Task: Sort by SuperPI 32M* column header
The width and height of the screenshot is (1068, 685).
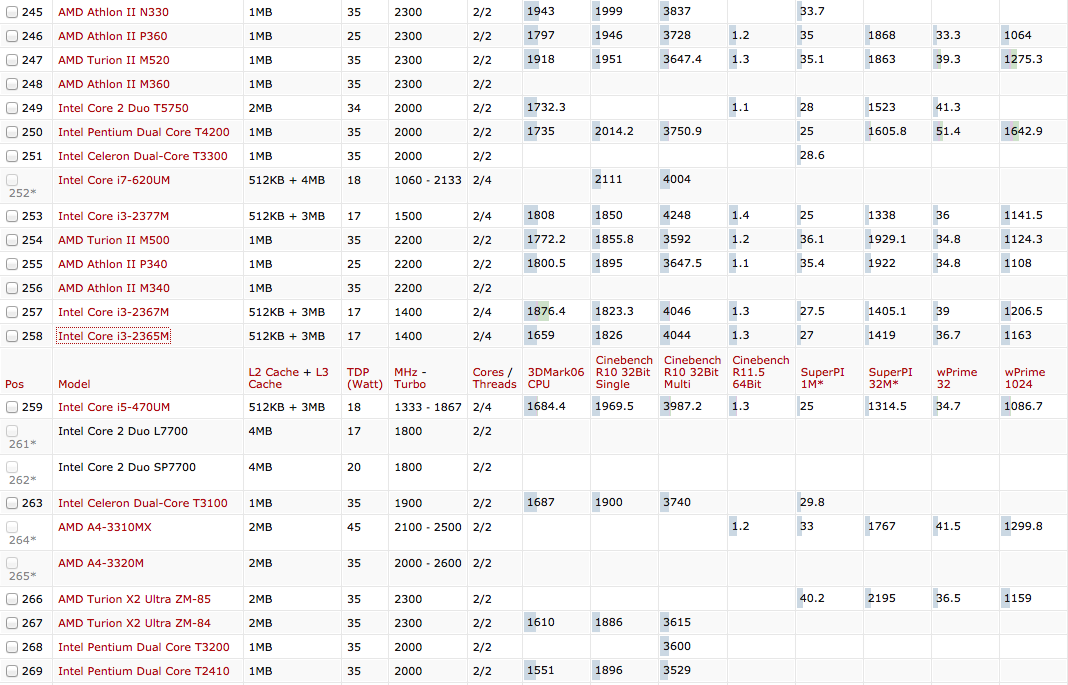Action: point(892,377)
